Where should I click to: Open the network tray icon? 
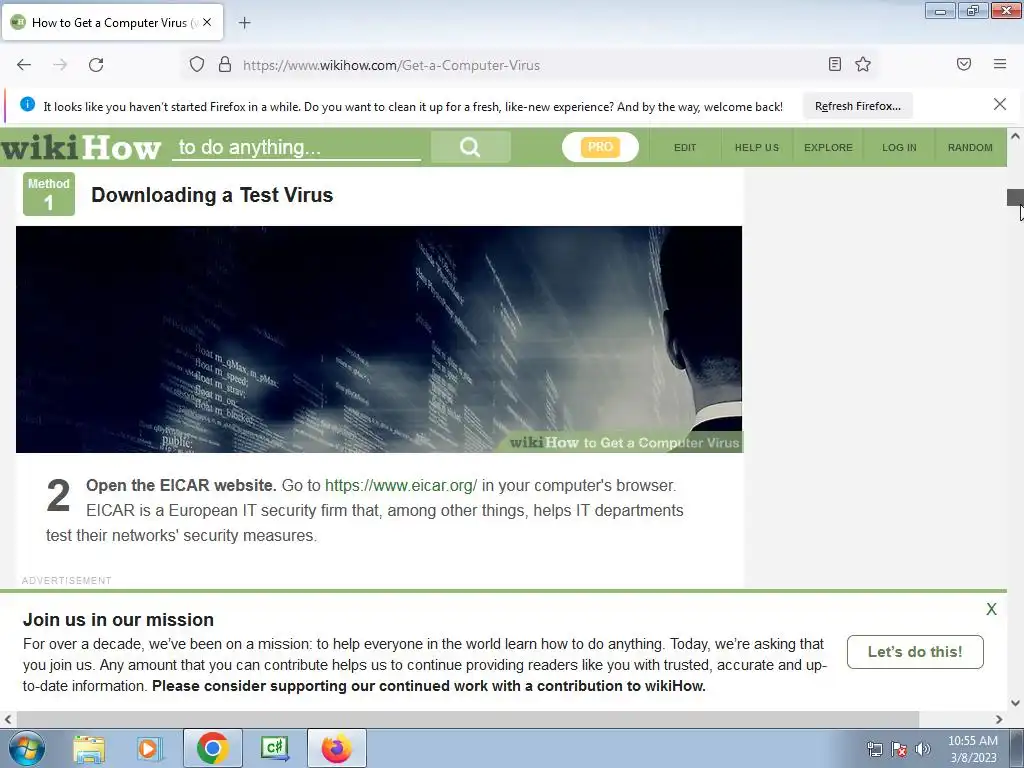pos(874,749)
